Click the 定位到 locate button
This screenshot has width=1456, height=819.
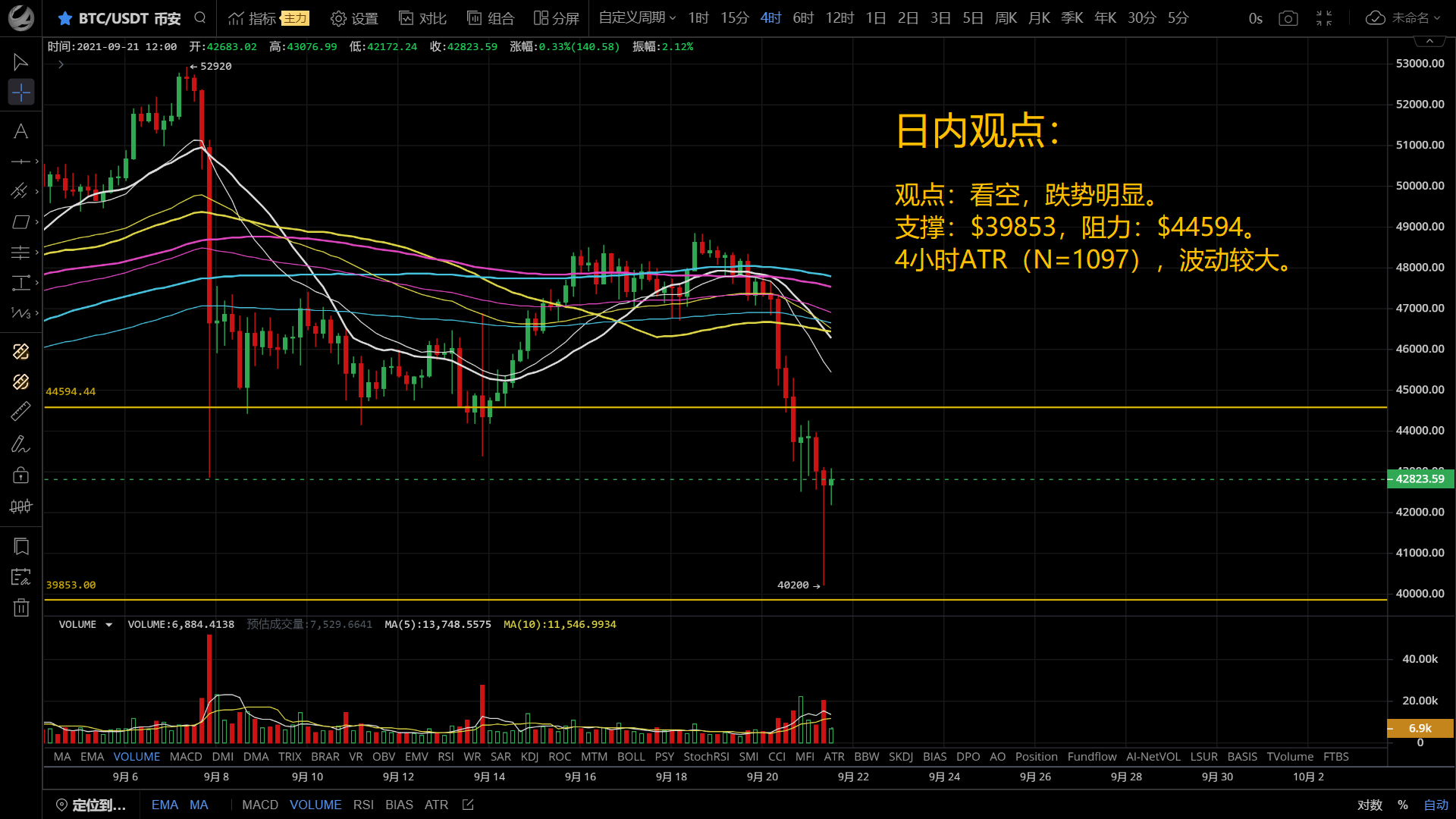pos(91,805)
